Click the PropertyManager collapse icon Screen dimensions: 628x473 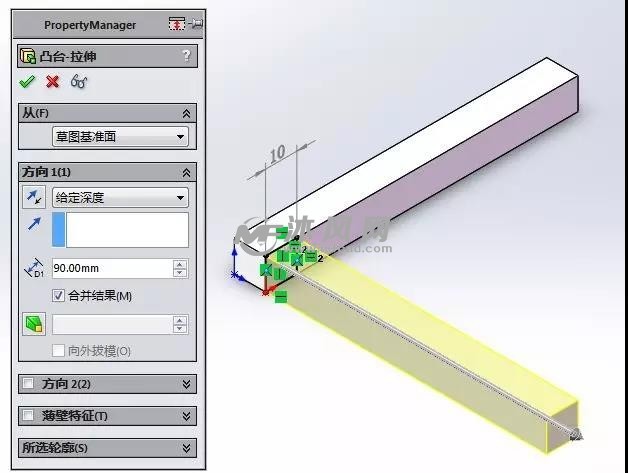click(x=177, y=24)
